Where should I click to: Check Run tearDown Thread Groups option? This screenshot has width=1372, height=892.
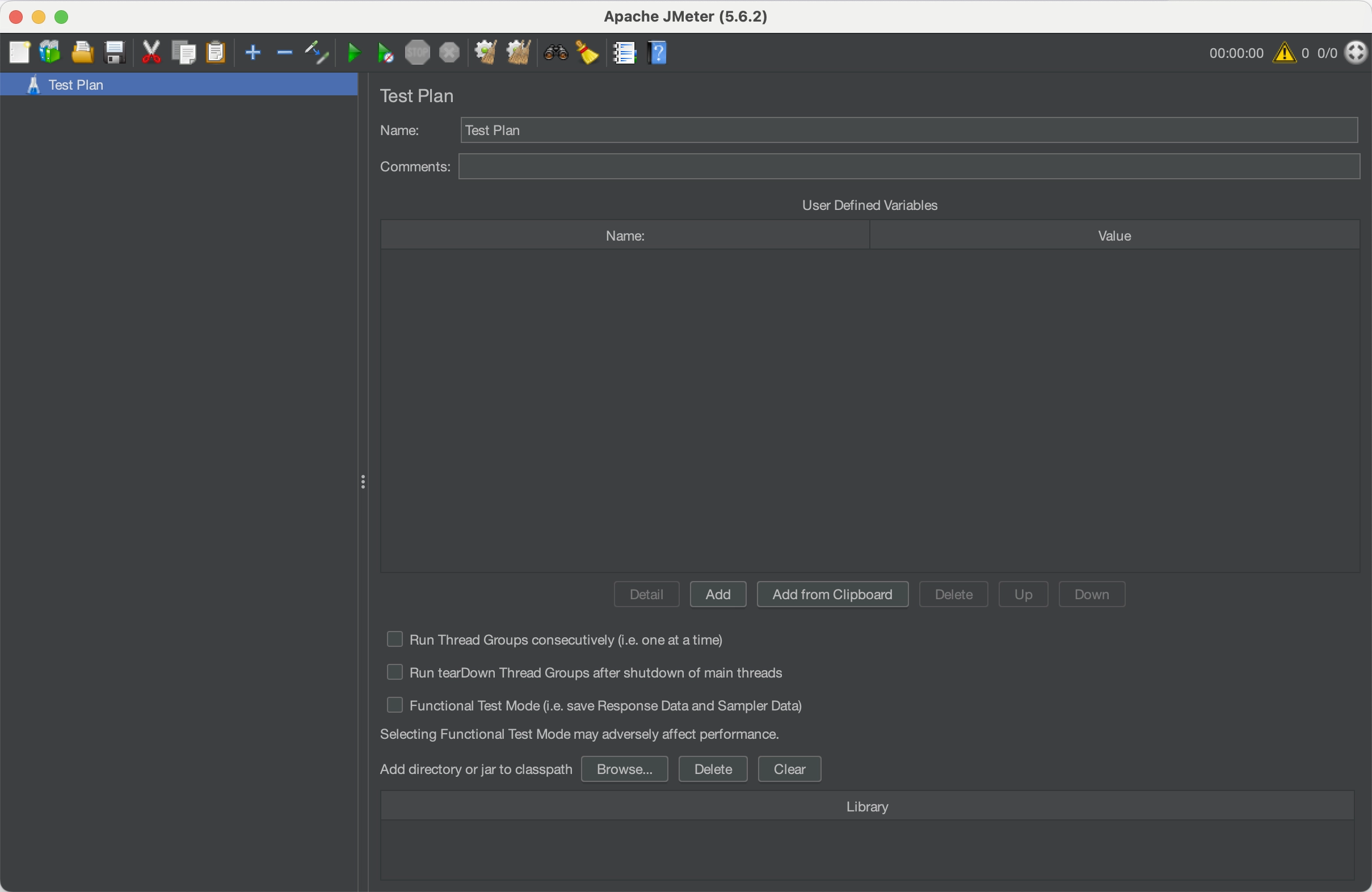pyautogui.click(x=395, y=672)
